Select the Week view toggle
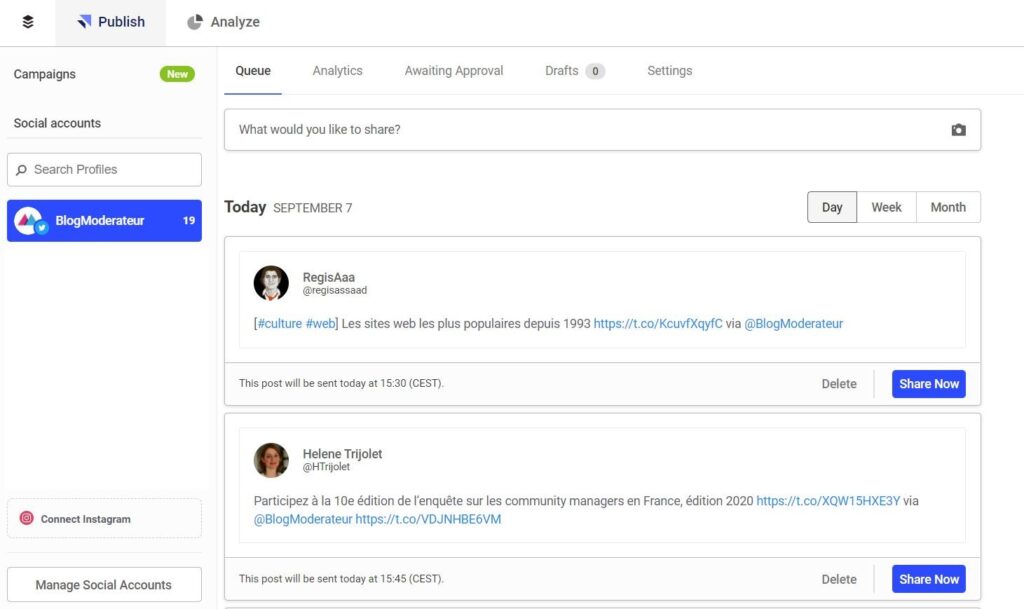The height and width of the screenshot is (609, 1024). pyautogui.click(x=886, y=207)
